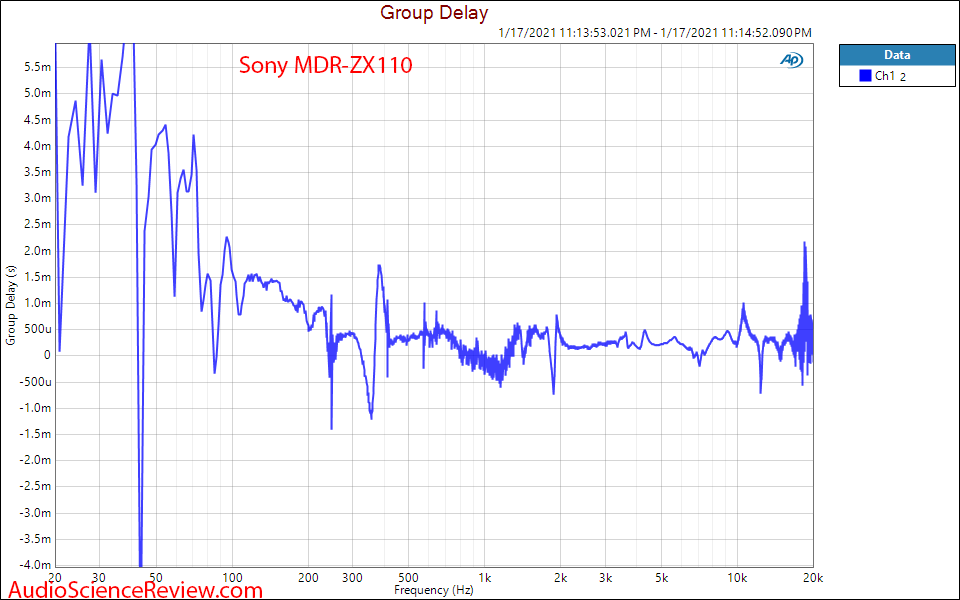960x600 pixels.
Task: Click the '3.5m' y-axis tick label
Action: click(x=37, y=172)
